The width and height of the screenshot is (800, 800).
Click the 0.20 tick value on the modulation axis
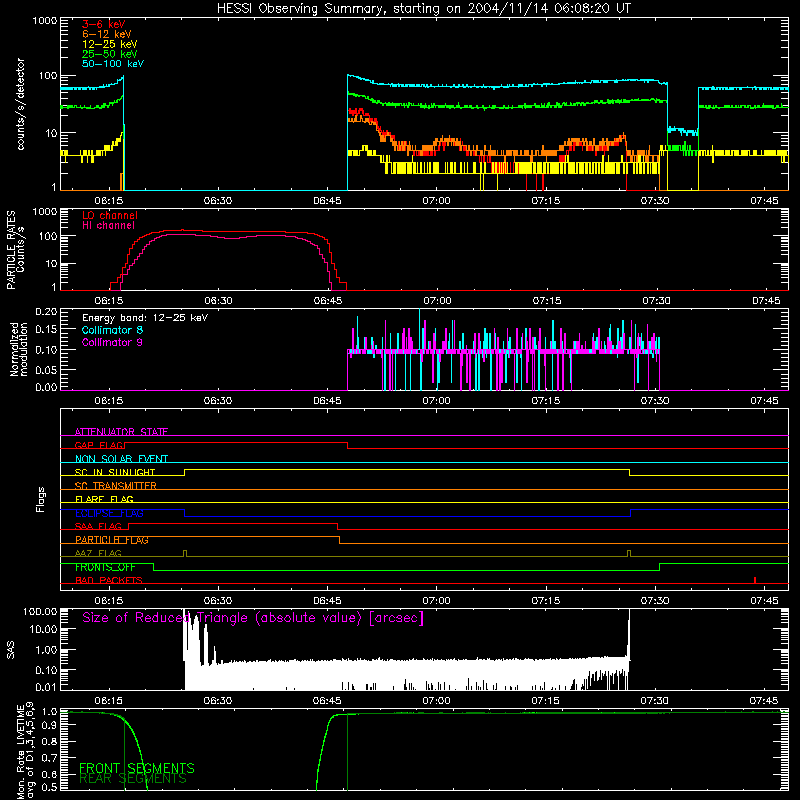(46, 311)
